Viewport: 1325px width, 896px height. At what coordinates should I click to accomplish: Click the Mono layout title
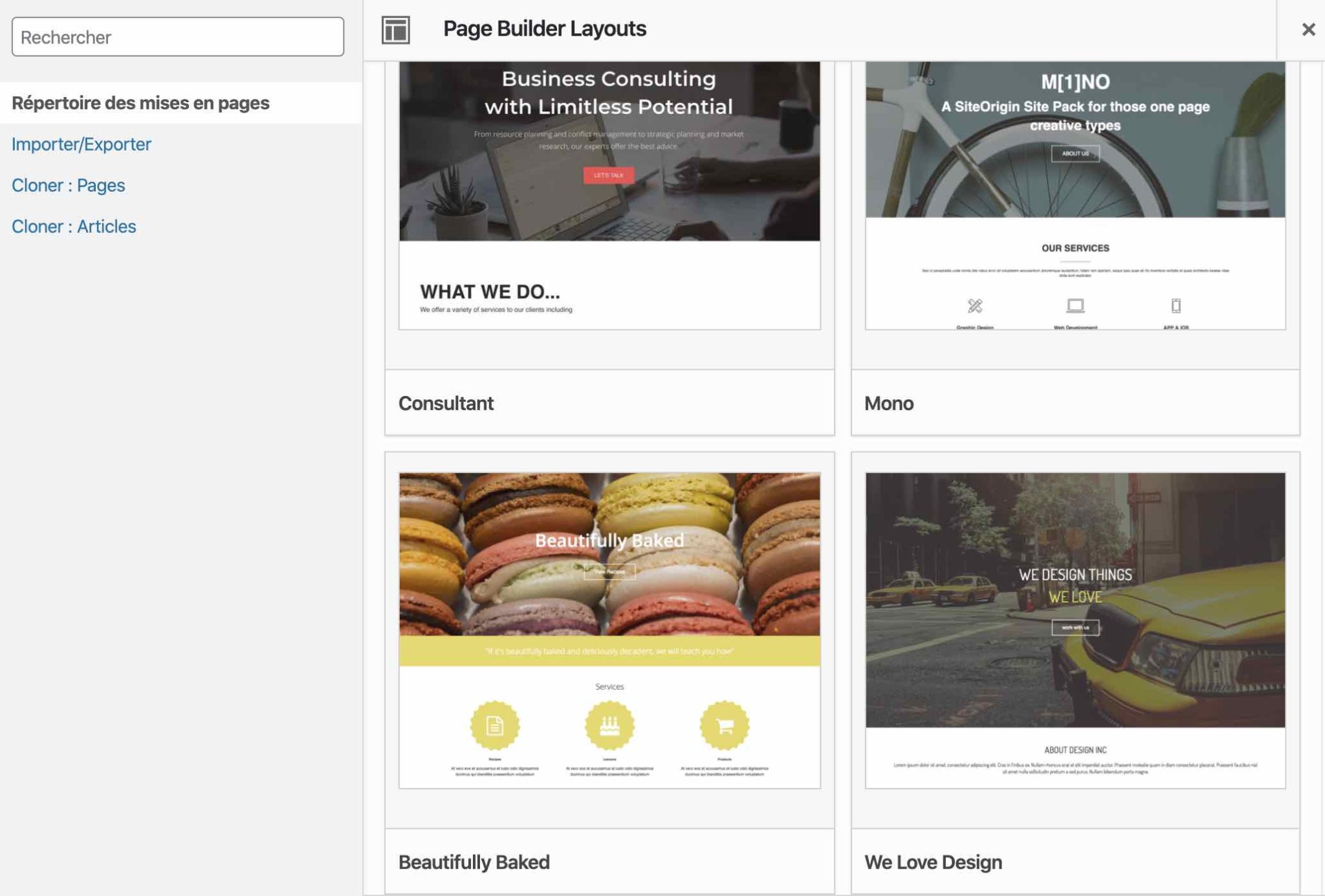[x=888, y=403]
